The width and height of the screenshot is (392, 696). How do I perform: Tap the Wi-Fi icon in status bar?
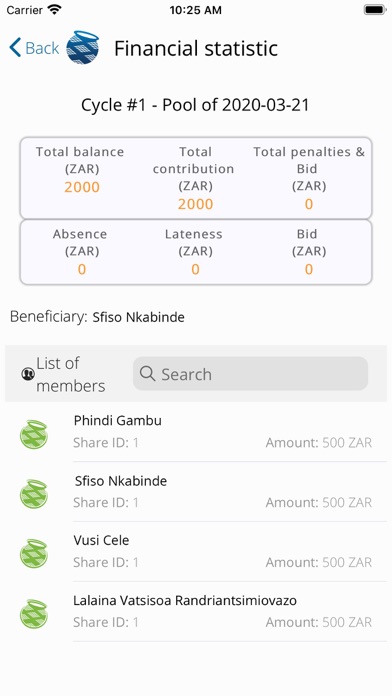[55, 10]
